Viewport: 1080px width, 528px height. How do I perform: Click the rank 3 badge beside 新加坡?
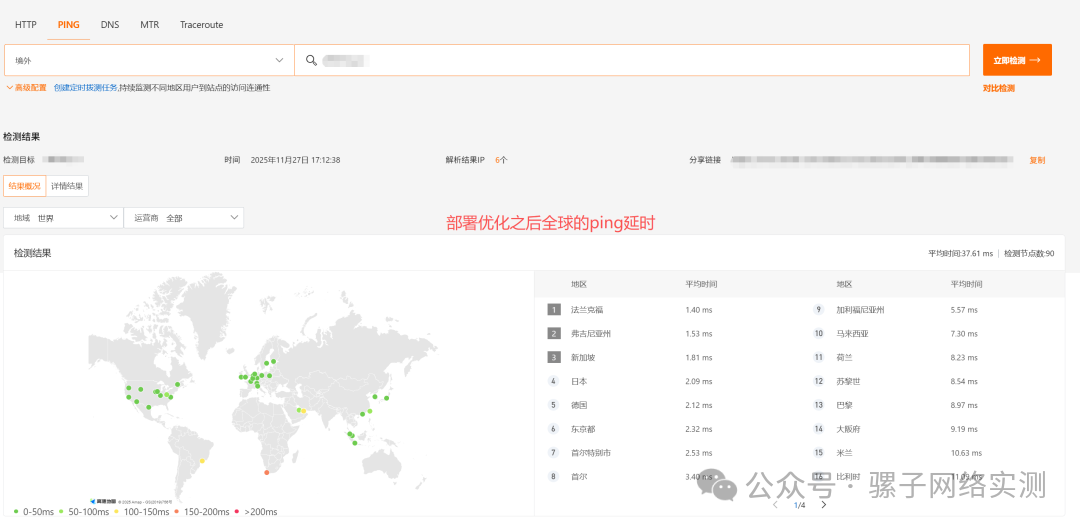(554, 357)
